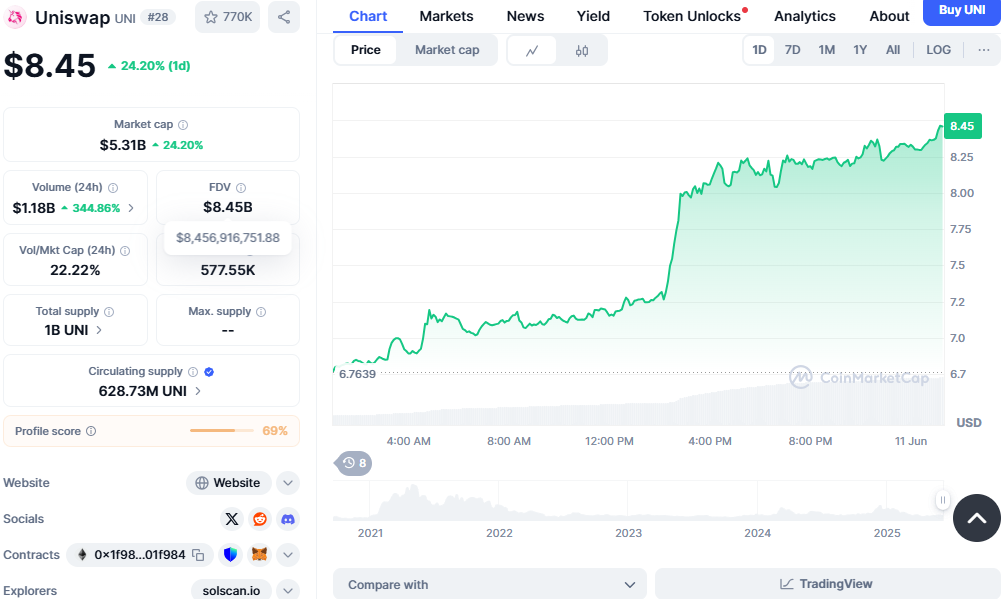1001x599 pixels.
Task: Expand Circulating supply details chevron
Action: click(x=198, y=391)
